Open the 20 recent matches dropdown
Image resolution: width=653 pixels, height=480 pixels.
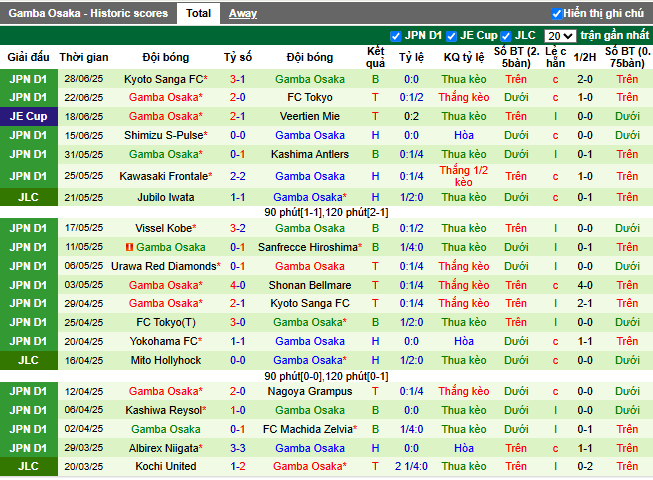pyautogui.click(x=560, y=36)
